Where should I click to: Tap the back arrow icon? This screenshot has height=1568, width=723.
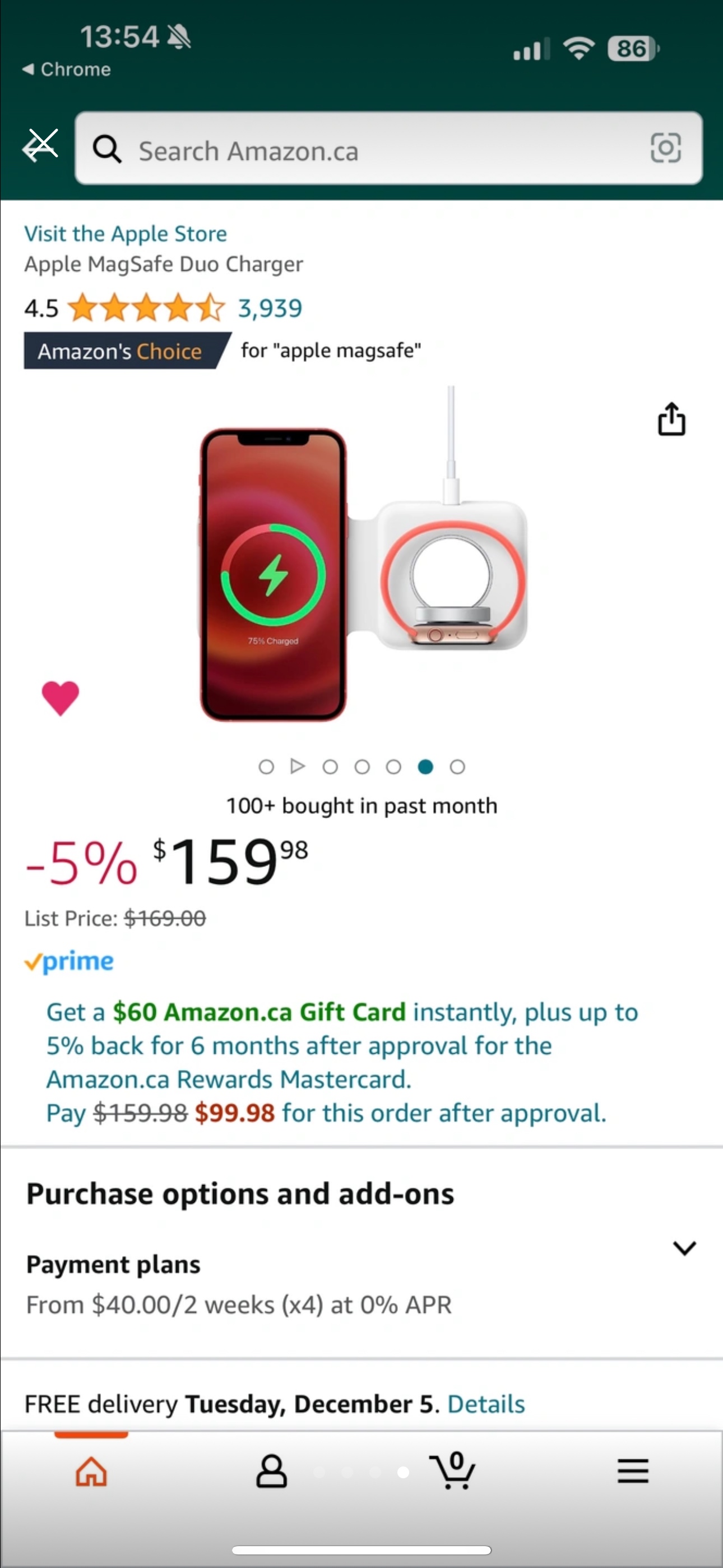(x=40, y=147)
